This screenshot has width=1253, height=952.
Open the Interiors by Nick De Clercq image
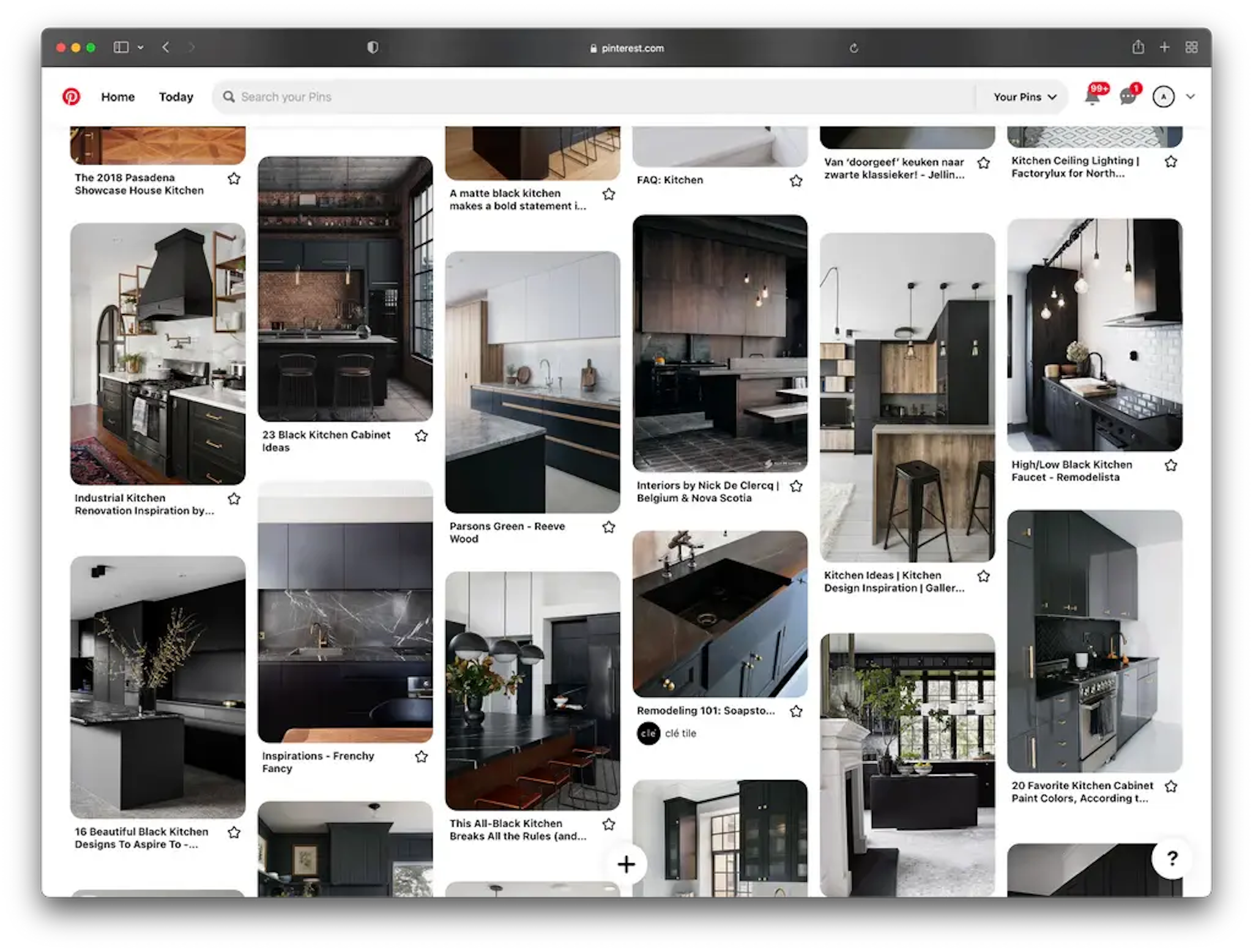point(720,343)
